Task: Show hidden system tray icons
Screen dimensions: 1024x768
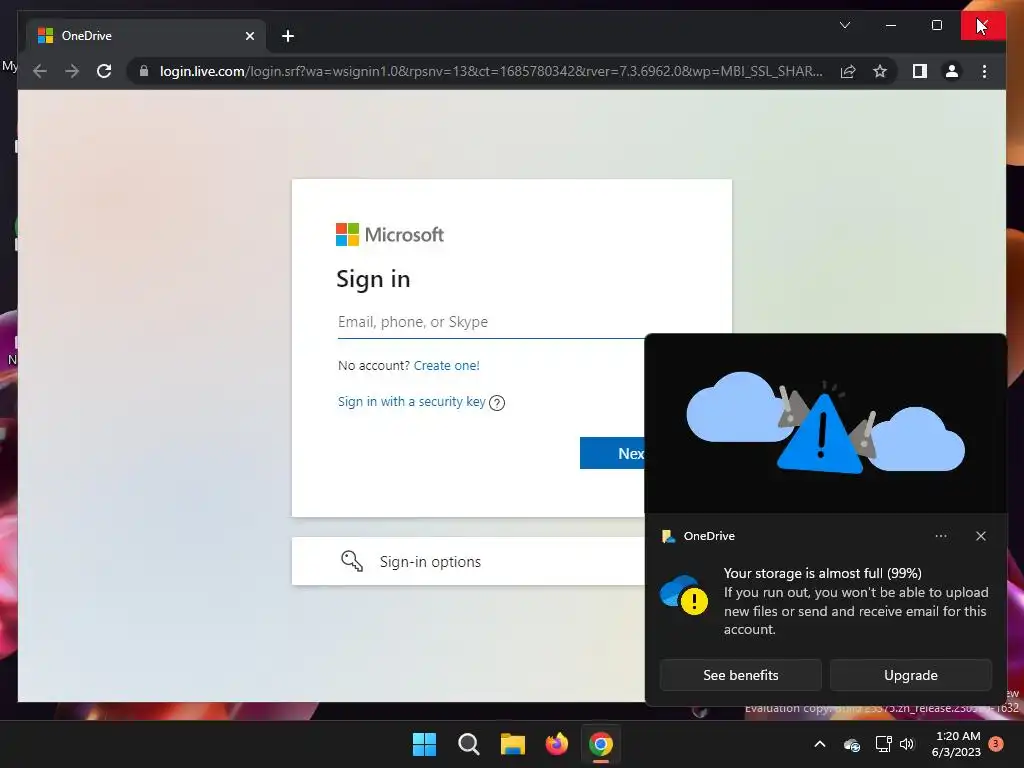Action: (x=820, y=744)
